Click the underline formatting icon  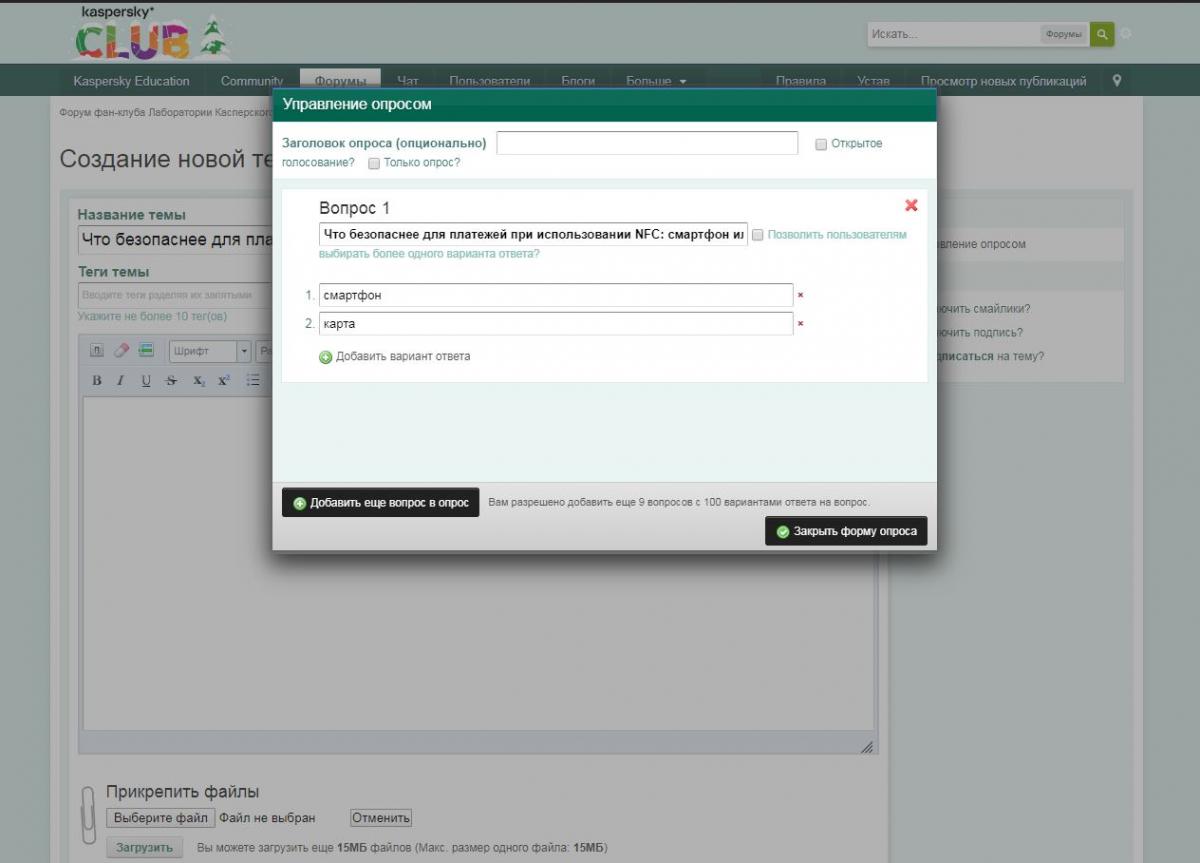146,380
